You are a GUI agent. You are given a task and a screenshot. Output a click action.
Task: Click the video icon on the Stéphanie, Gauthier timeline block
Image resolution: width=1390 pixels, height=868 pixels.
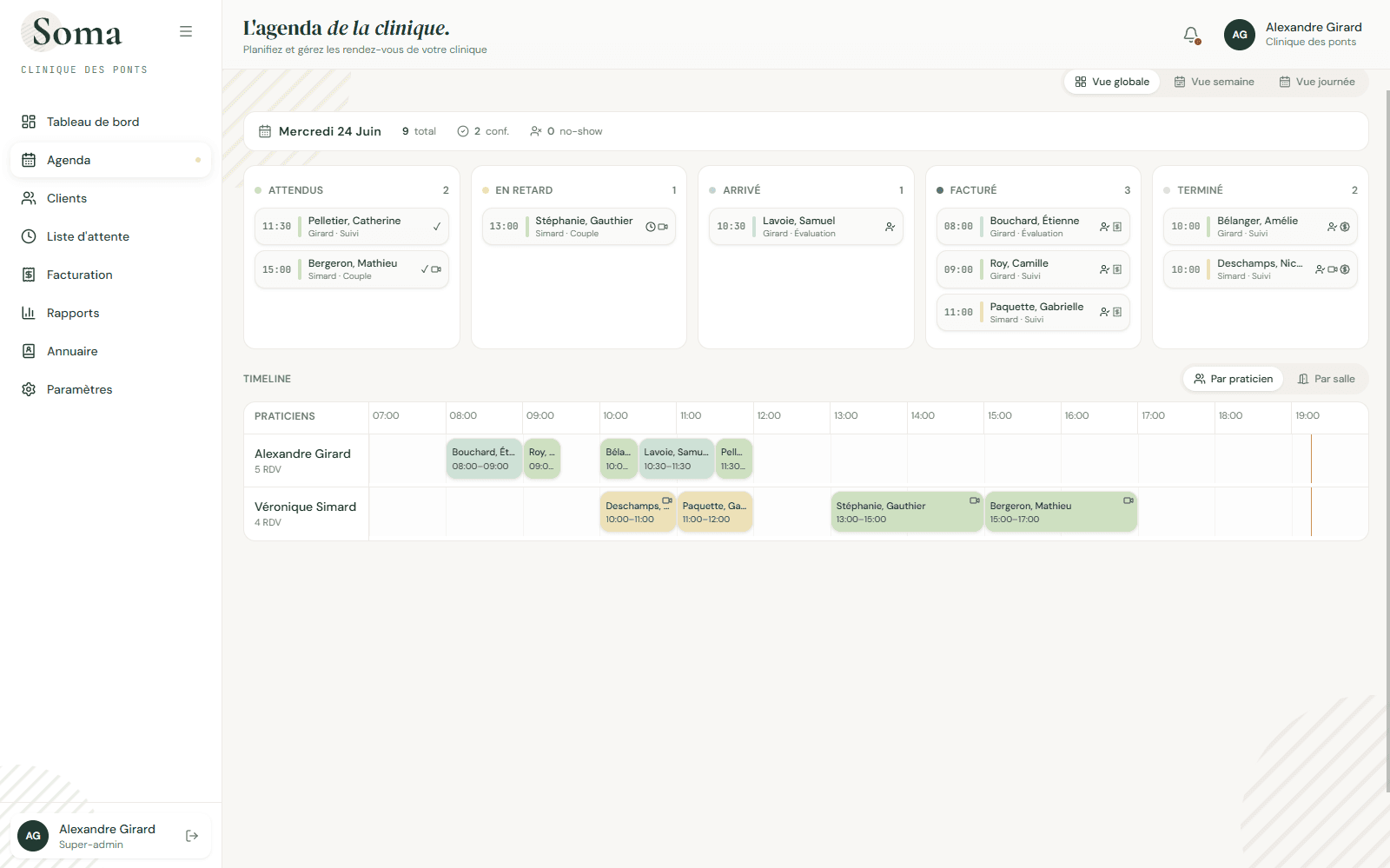coord(974,500)
